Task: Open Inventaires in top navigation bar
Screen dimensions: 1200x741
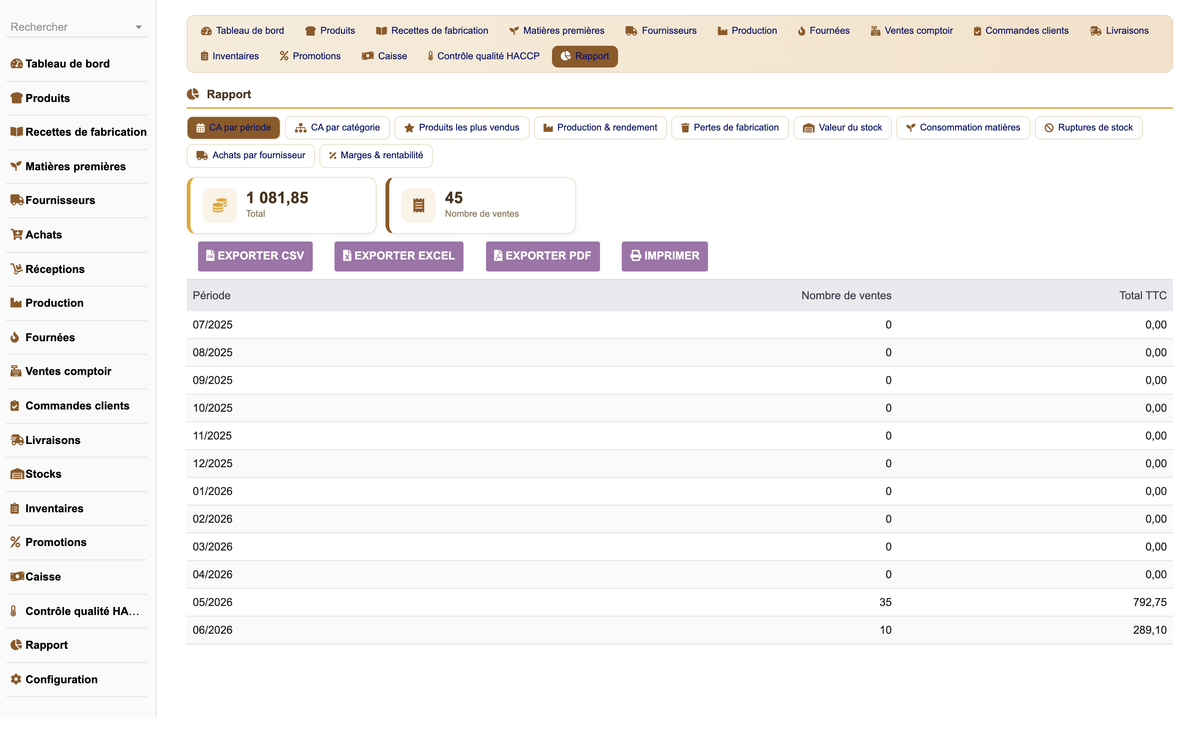Action: coord(229,56)
